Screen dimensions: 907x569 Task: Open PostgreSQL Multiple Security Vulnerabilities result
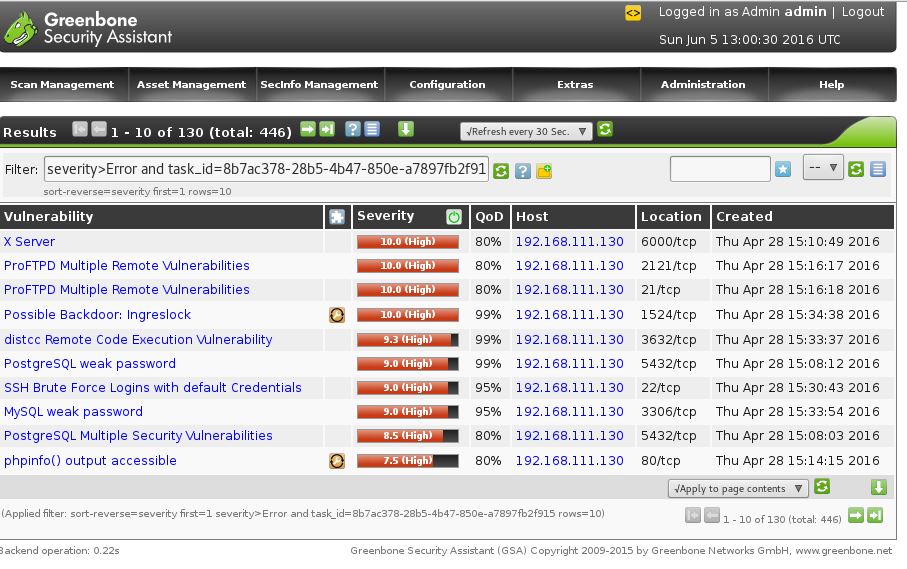(x=138, y=435)
